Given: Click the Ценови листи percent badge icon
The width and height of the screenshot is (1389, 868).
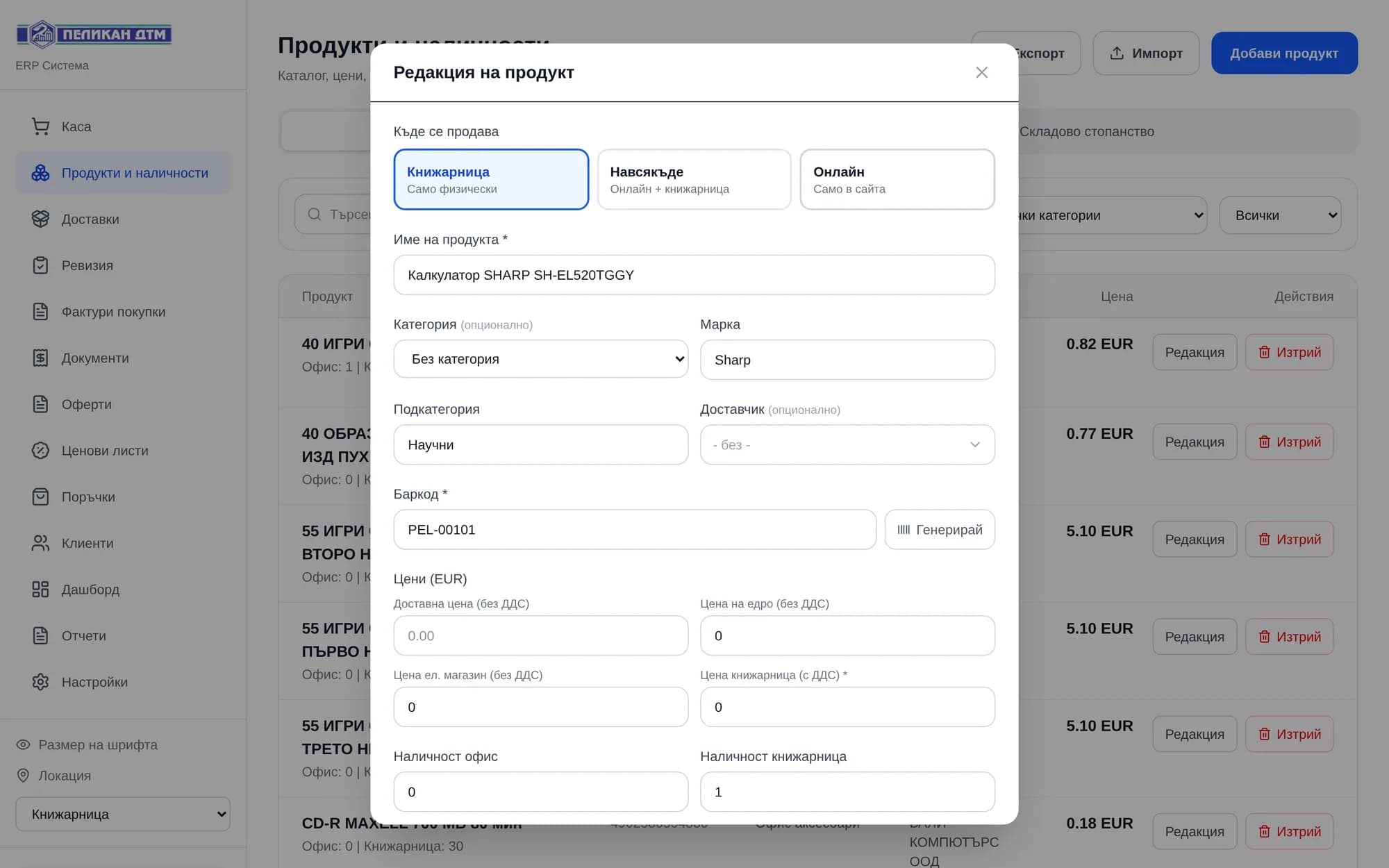Looking at the screenshot, I should 40,451.
